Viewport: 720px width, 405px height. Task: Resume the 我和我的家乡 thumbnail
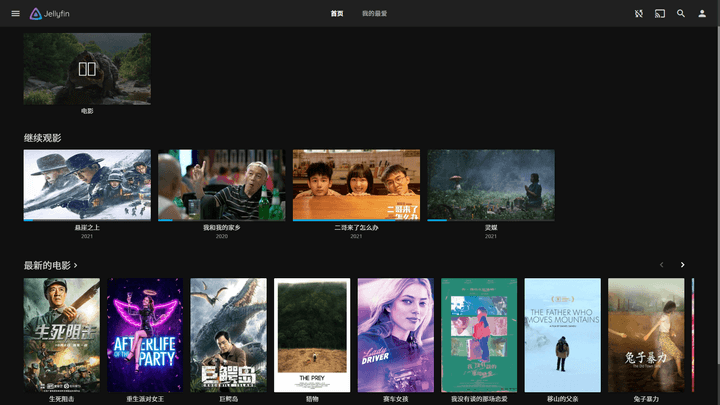pyautogui.click(x=221, y=185)
